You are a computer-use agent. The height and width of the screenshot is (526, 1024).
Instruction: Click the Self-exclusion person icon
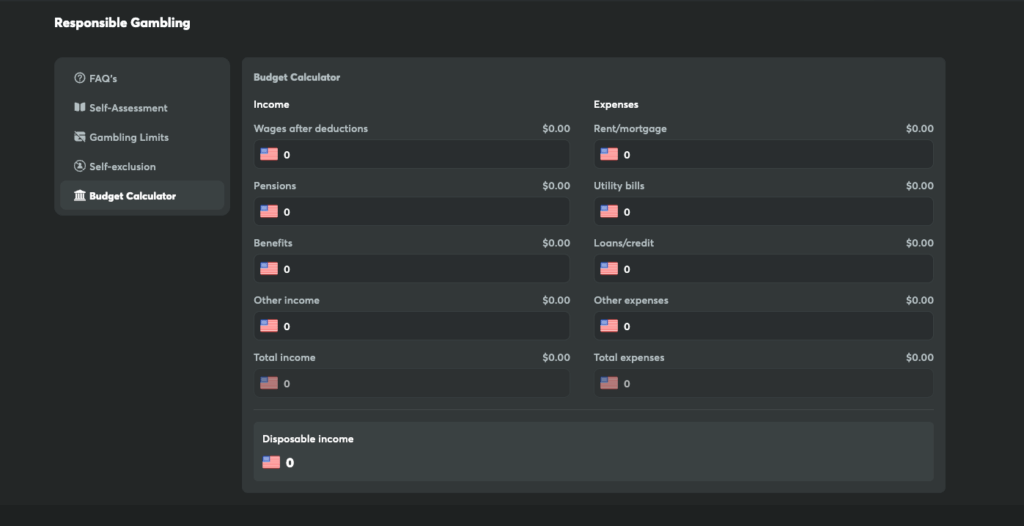click(80, 166)
